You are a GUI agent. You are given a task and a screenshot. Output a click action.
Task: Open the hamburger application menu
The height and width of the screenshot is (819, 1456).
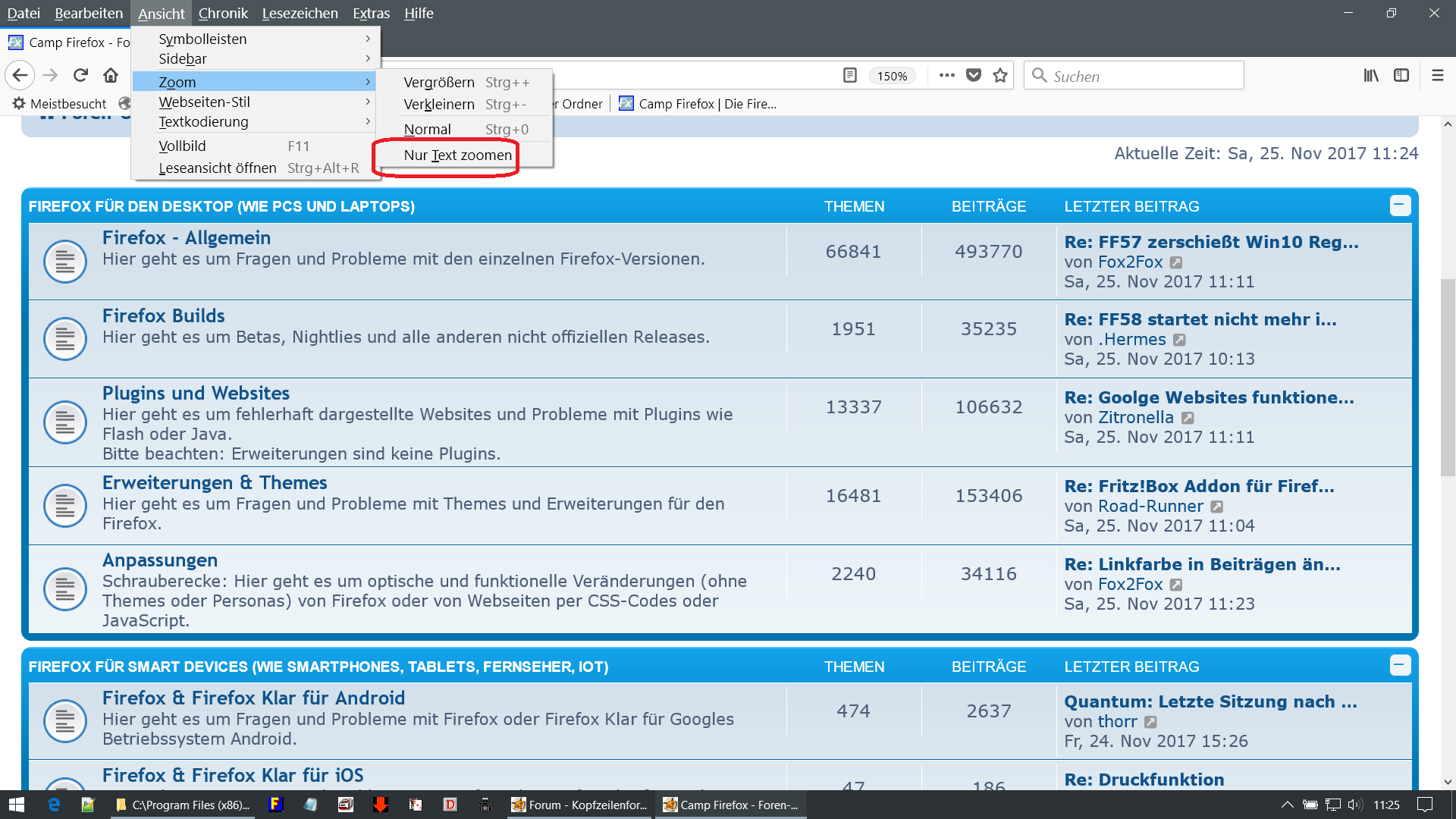point(1437,75)
